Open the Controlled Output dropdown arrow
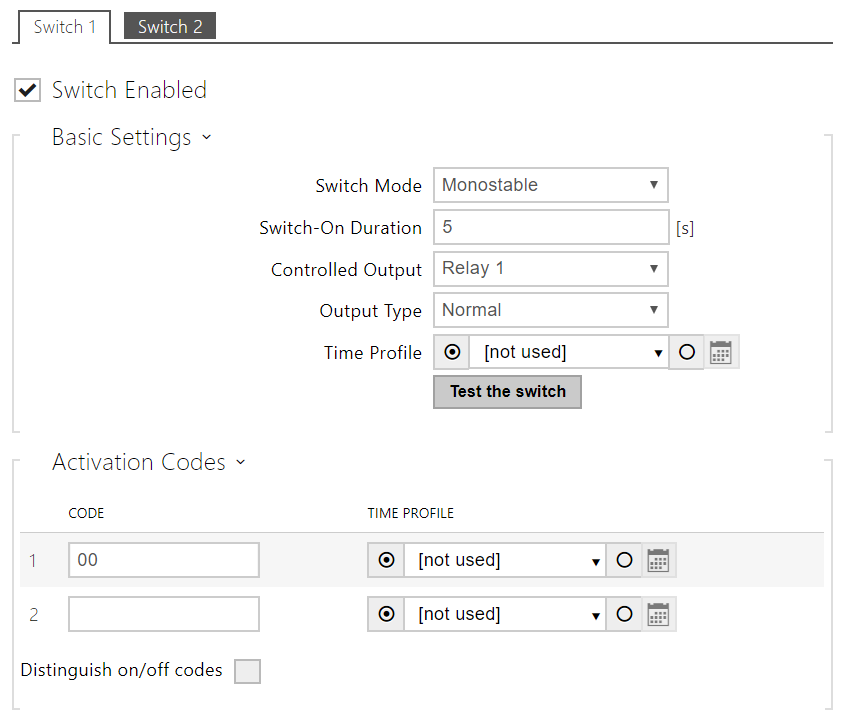852x721 pixels. pyautogui.click(x=655, y=269)
